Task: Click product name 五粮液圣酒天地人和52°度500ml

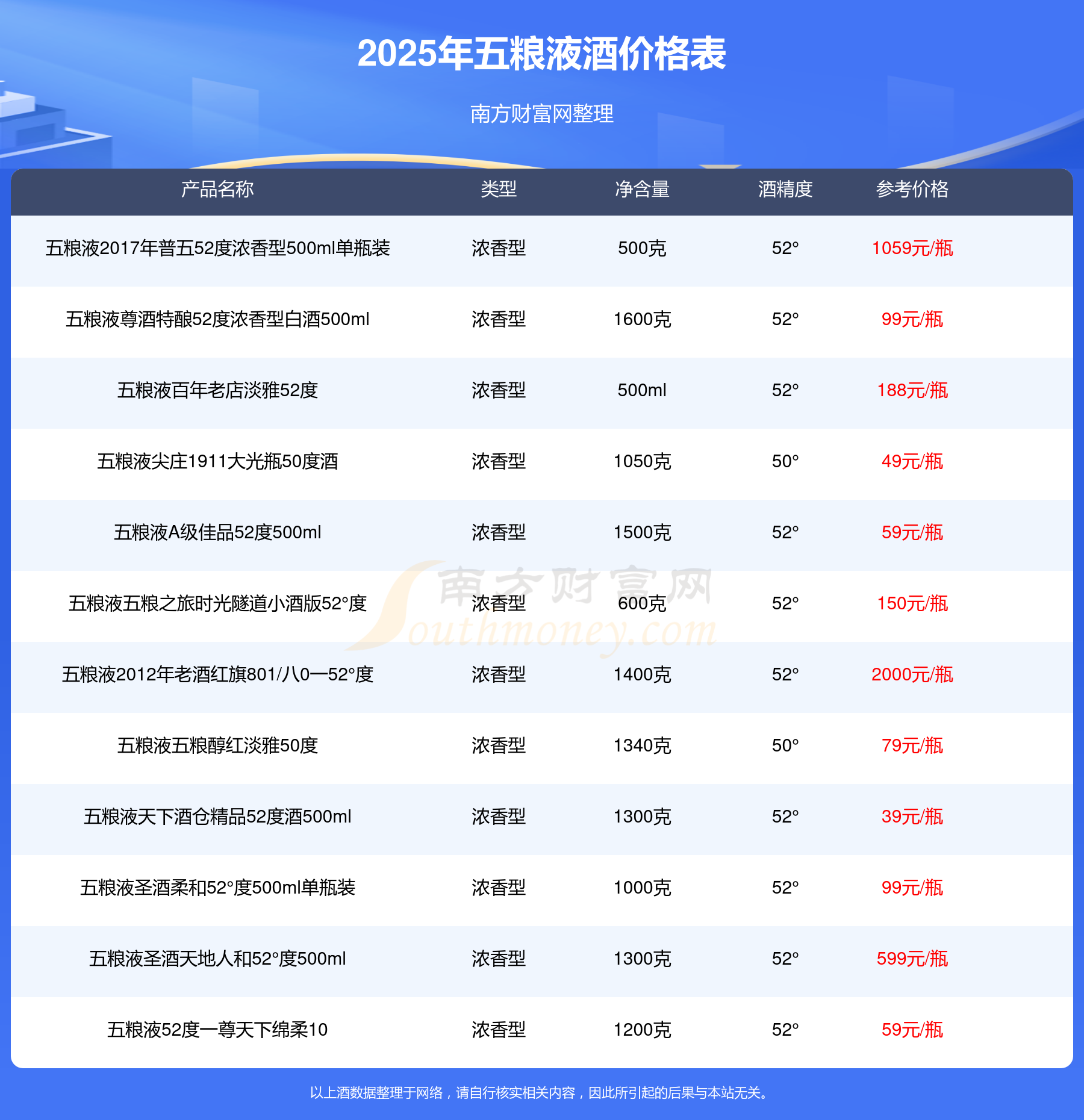Action: pyautogui.click(x=217, y=959)
